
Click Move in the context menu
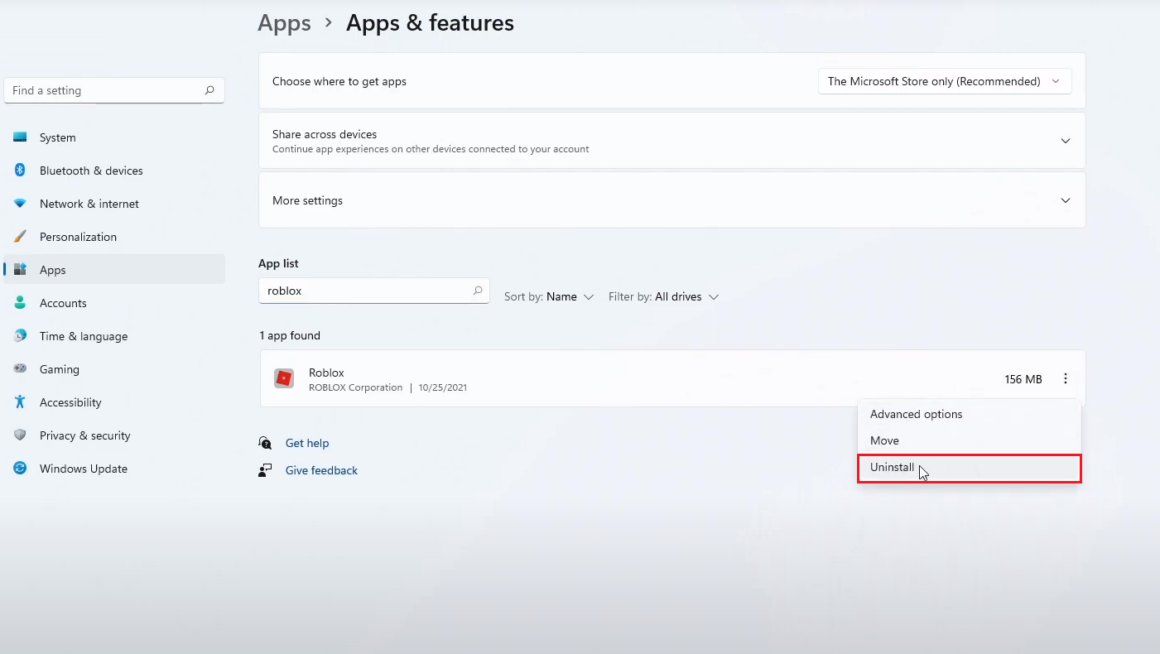(884, 441)
